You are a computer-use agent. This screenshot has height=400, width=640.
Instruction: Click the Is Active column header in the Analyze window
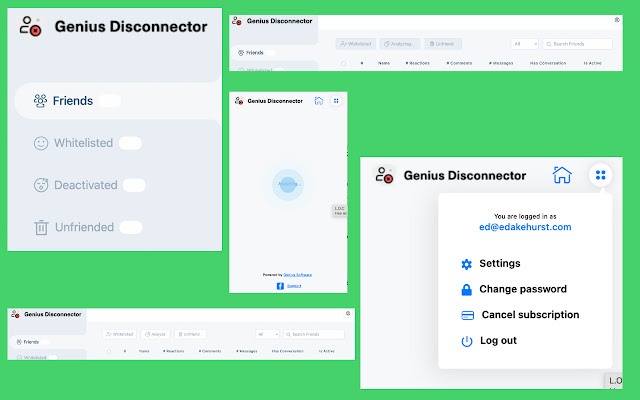(x=327, y=351)
